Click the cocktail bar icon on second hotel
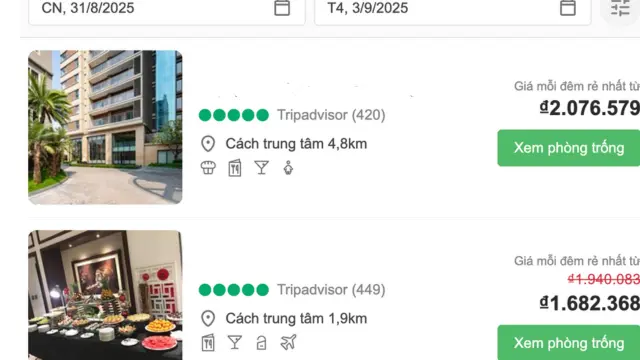This screenshot has height=360, width=640. [235, 342]
